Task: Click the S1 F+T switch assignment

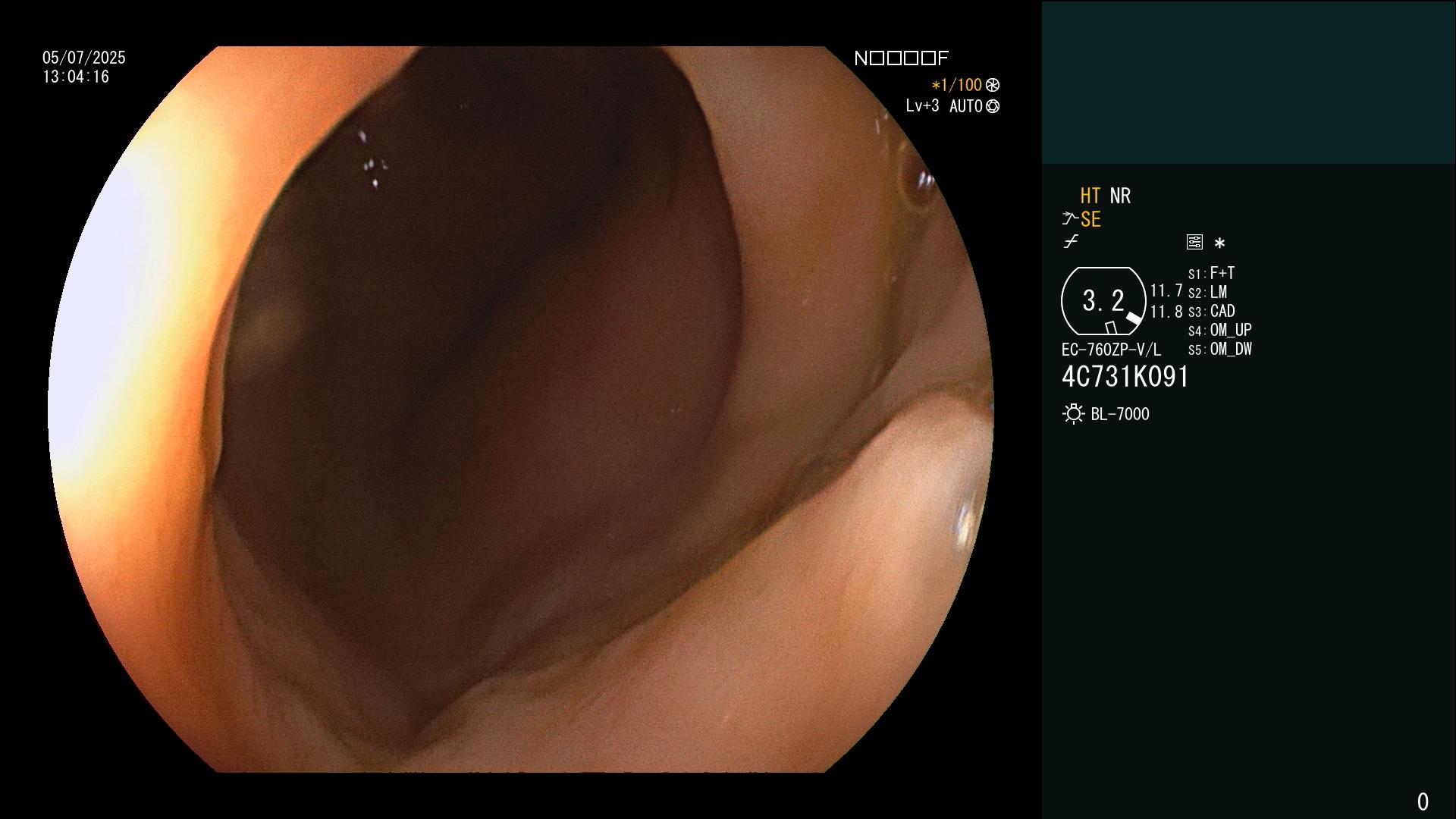Action: coord(1211,273)
